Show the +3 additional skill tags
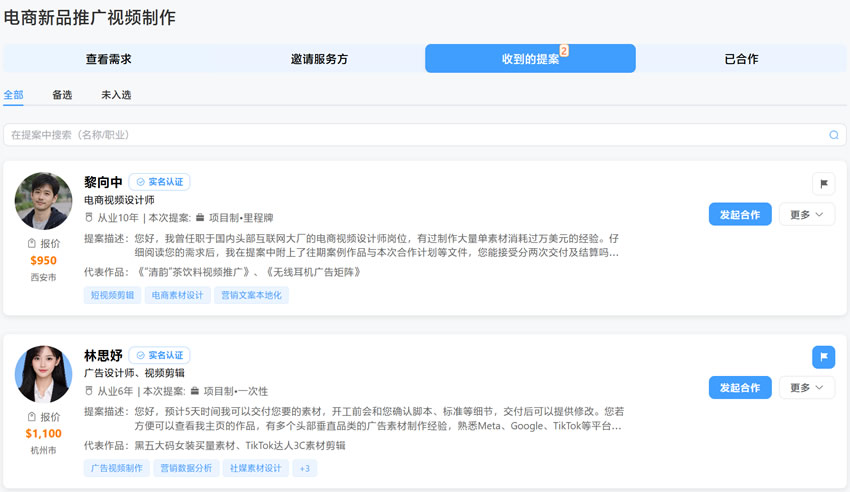The image size is (850, 492). [304, 468]
